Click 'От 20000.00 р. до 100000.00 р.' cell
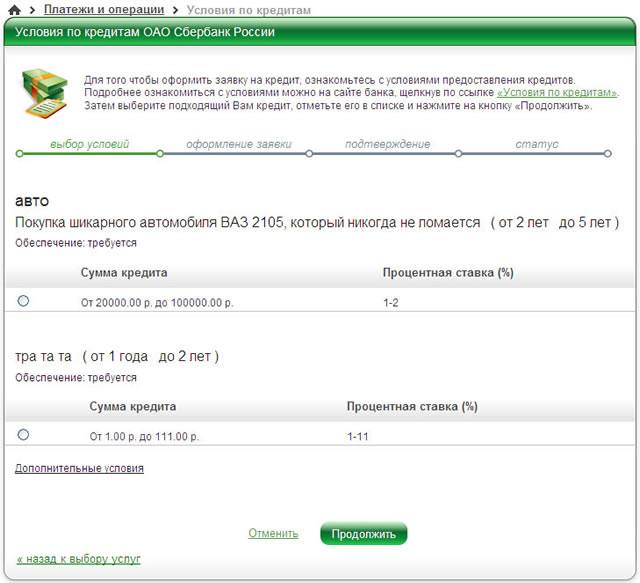The image size is (640, 583). (157, 303)
